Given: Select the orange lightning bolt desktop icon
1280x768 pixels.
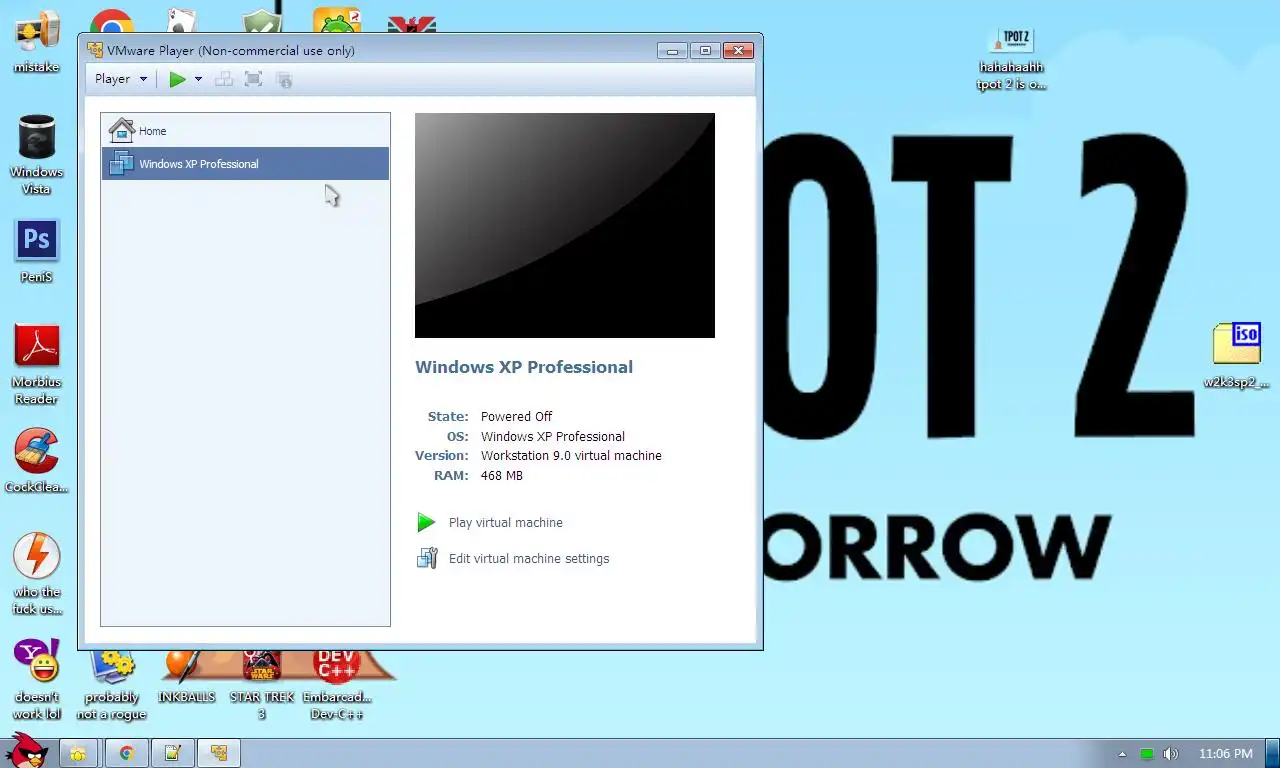Looking at the screenshot, I should 37,573.
